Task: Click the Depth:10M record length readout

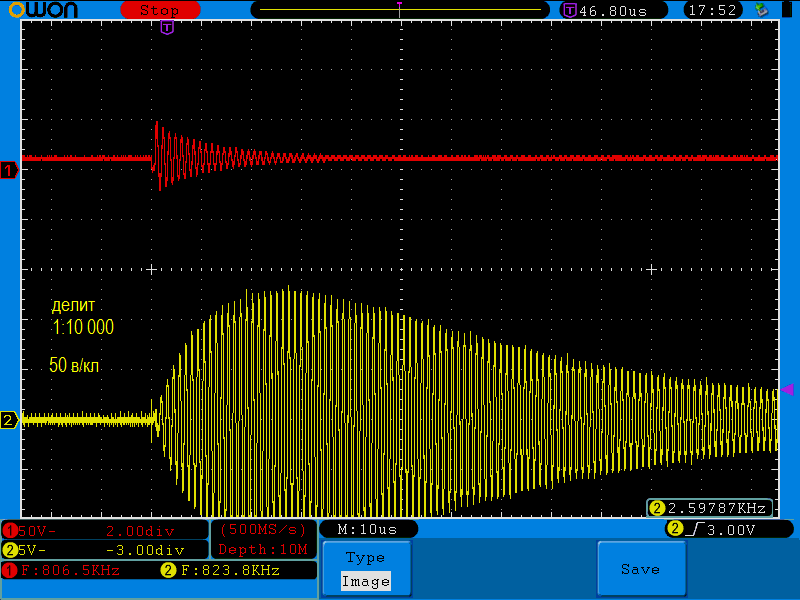Action: [x=262, y=549]
